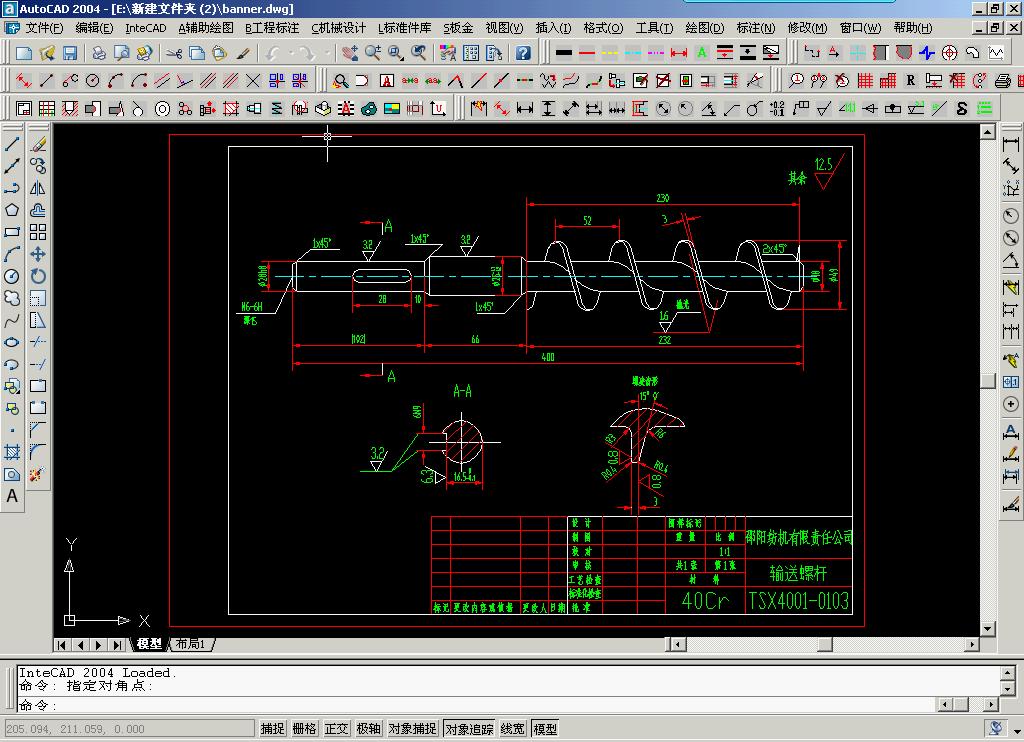
Task: Click the bold R icon in toolbar
Action: click(x=910, y=81)
